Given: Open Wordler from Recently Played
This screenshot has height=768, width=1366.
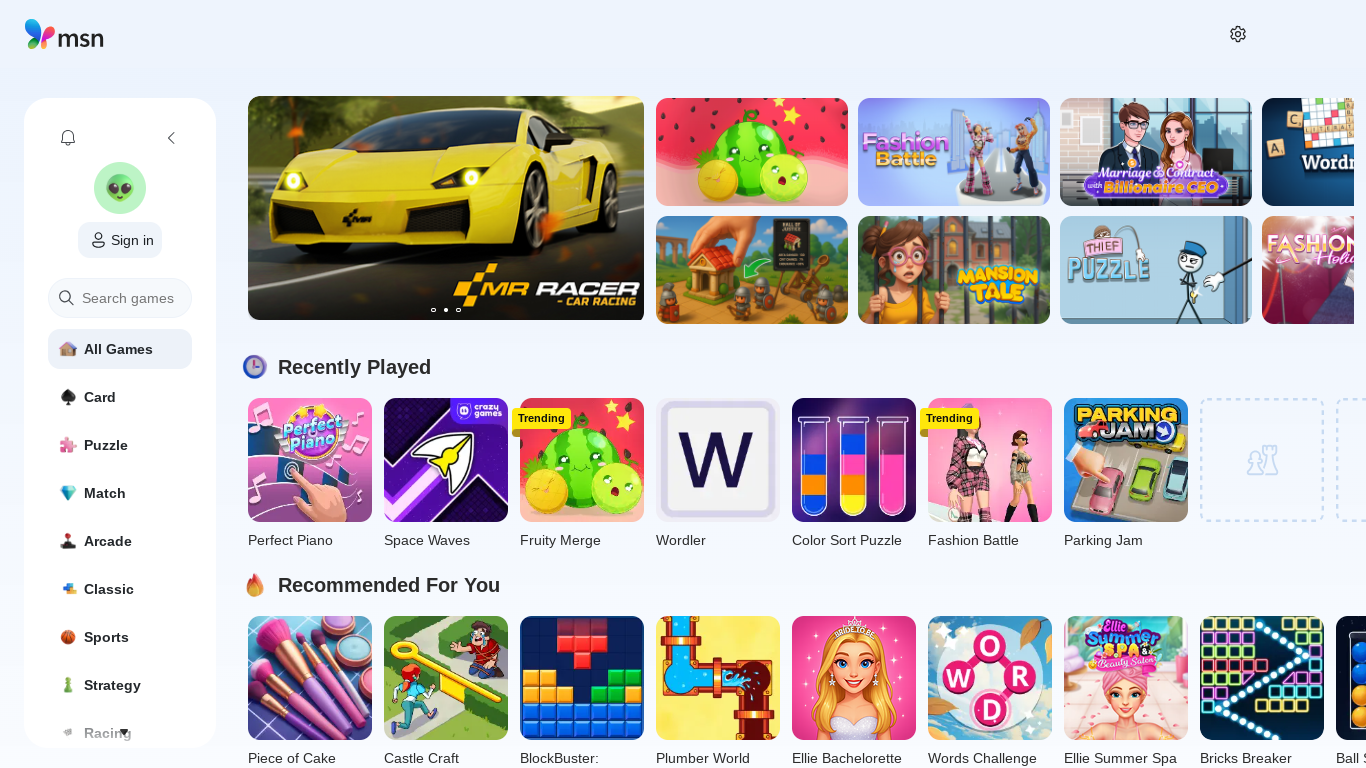Looking at the screenshot, I should point(718,460).
